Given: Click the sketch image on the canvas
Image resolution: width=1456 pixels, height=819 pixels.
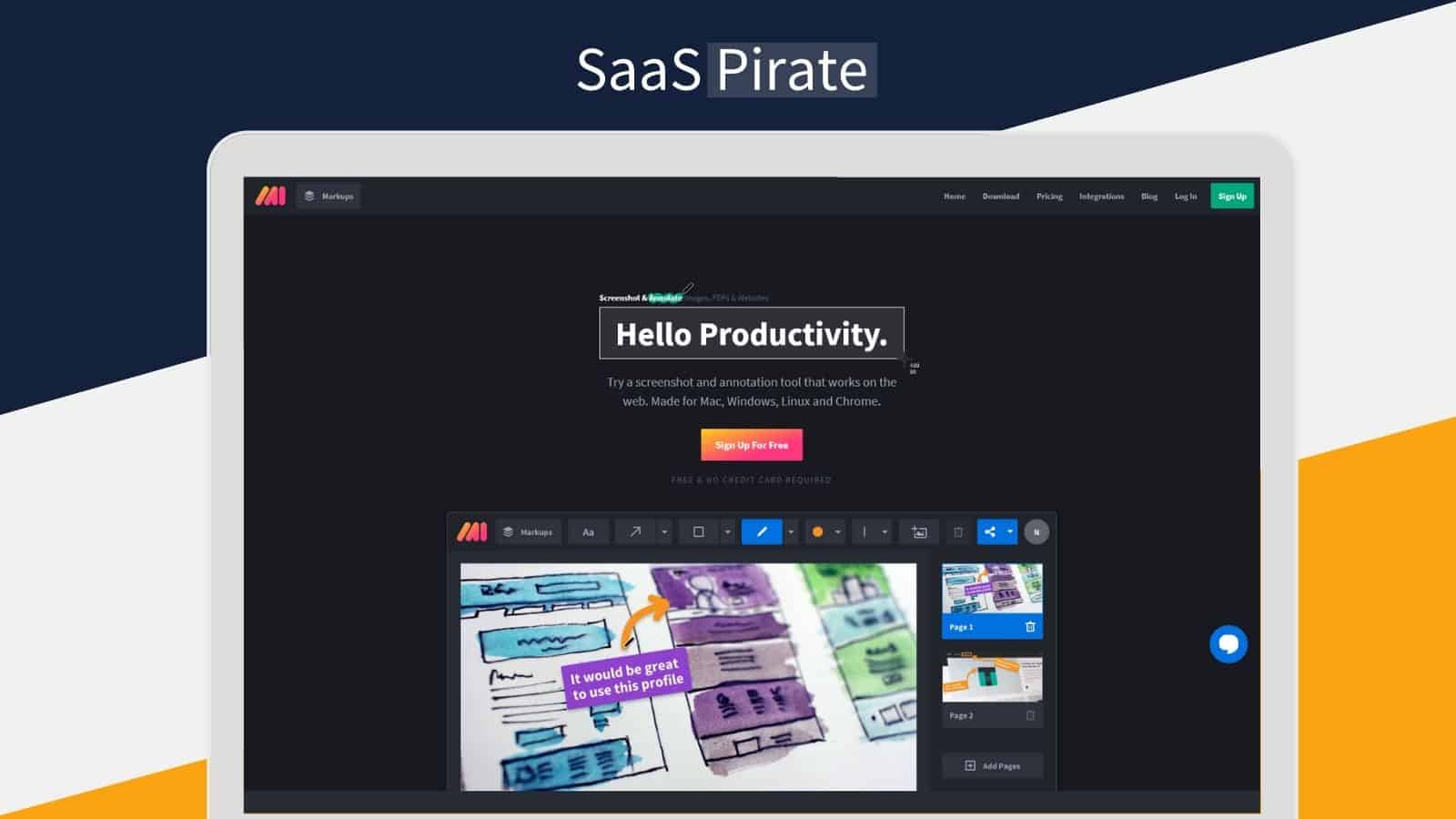Looking at the screenshot, I should click(688, 677).
